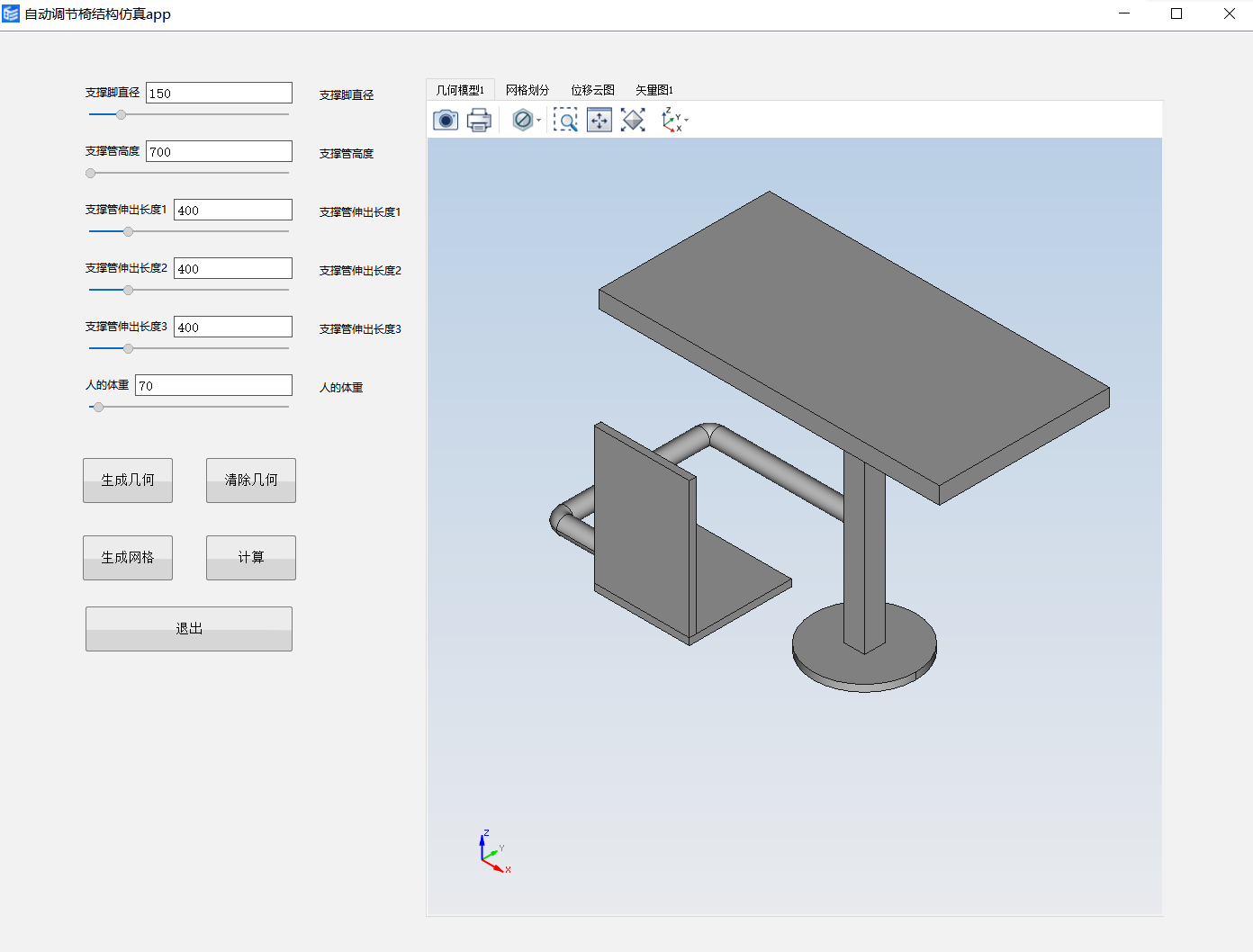The height and width of the screenshot is (952, 1253).
Task: Click the chair backrest panel in 3D model
Action: click(x=644, y=531)
